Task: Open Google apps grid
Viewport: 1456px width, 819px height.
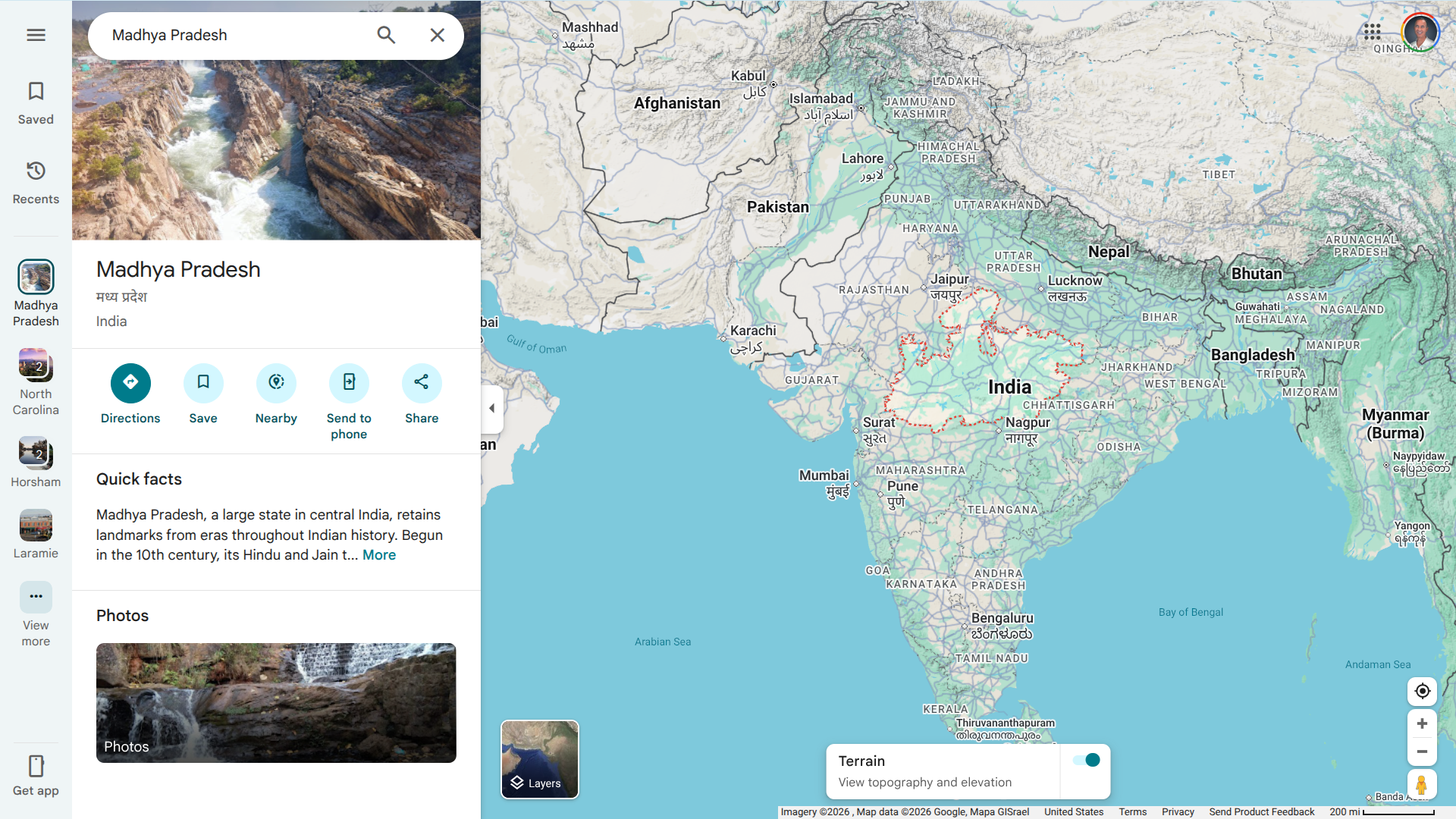Action: pos(1372,32)
